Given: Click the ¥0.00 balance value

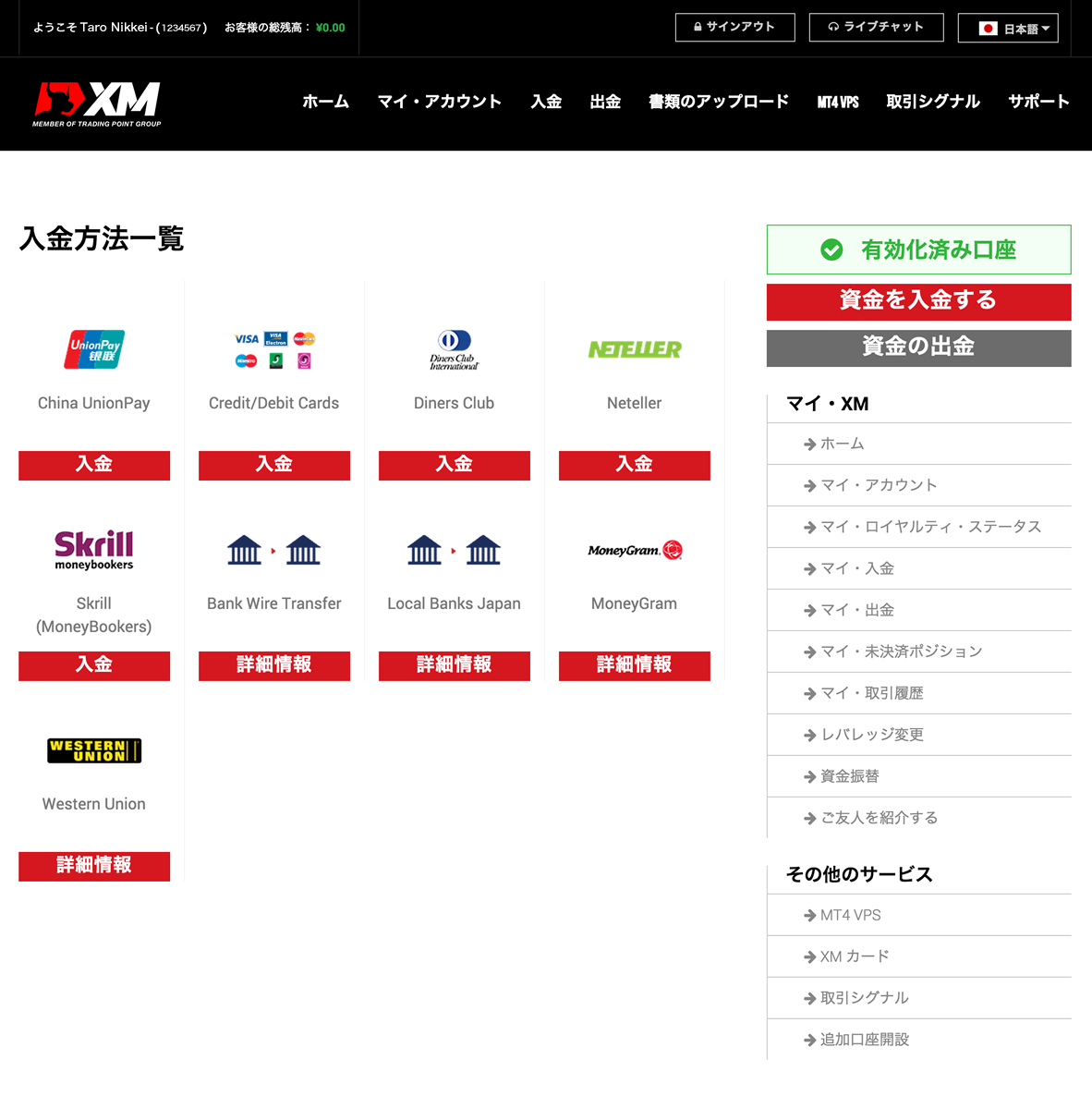Looking at the screenshot, I should pyautogui.click(x=331, y=29).
